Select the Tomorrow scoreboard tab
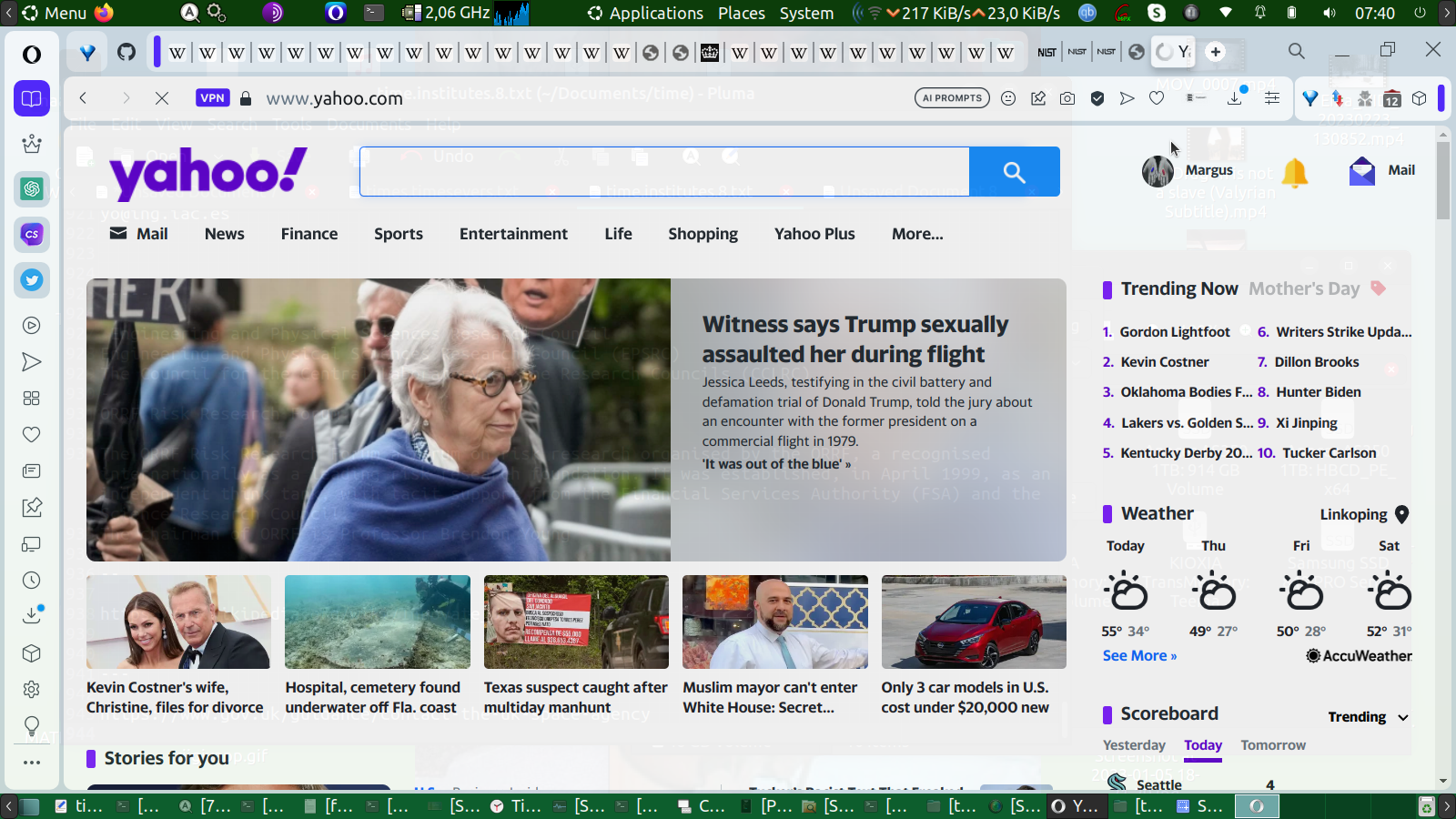Image resolution: width=1456 pixels, height=819 pixels. pos(1272,745)
